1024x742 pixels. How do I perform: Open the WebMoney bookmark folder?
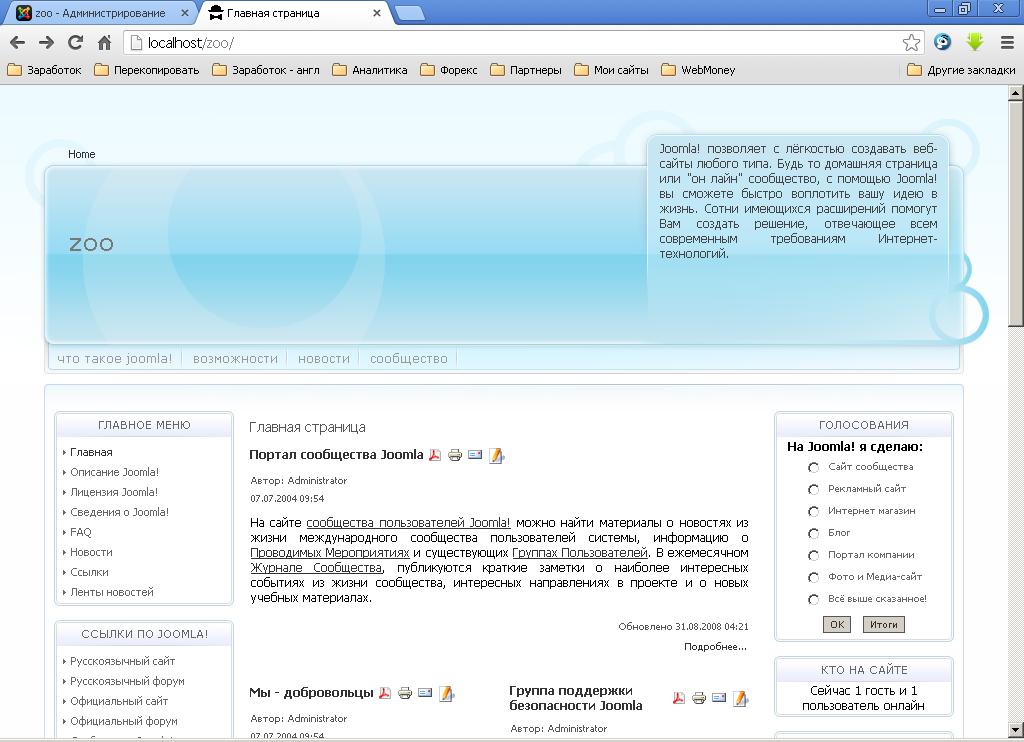pos(698,70)
